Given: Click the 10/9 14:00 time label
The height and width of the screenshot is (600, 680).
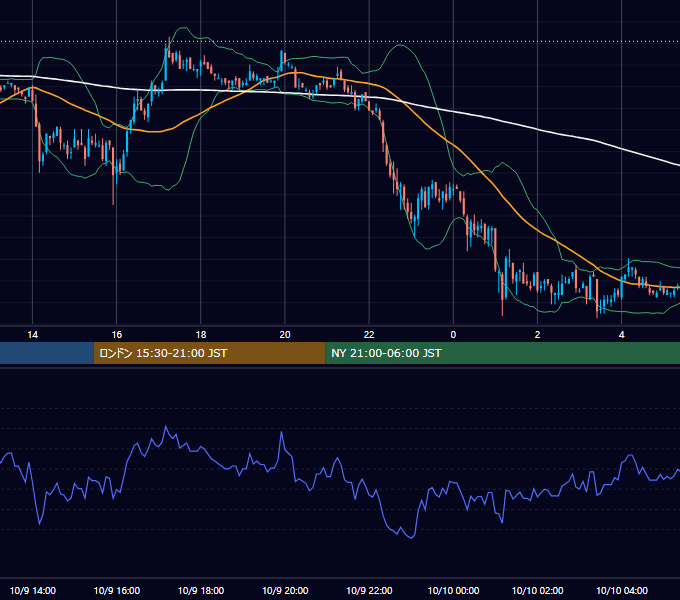Looking at the screenshot, I should (x=33, y=590).
